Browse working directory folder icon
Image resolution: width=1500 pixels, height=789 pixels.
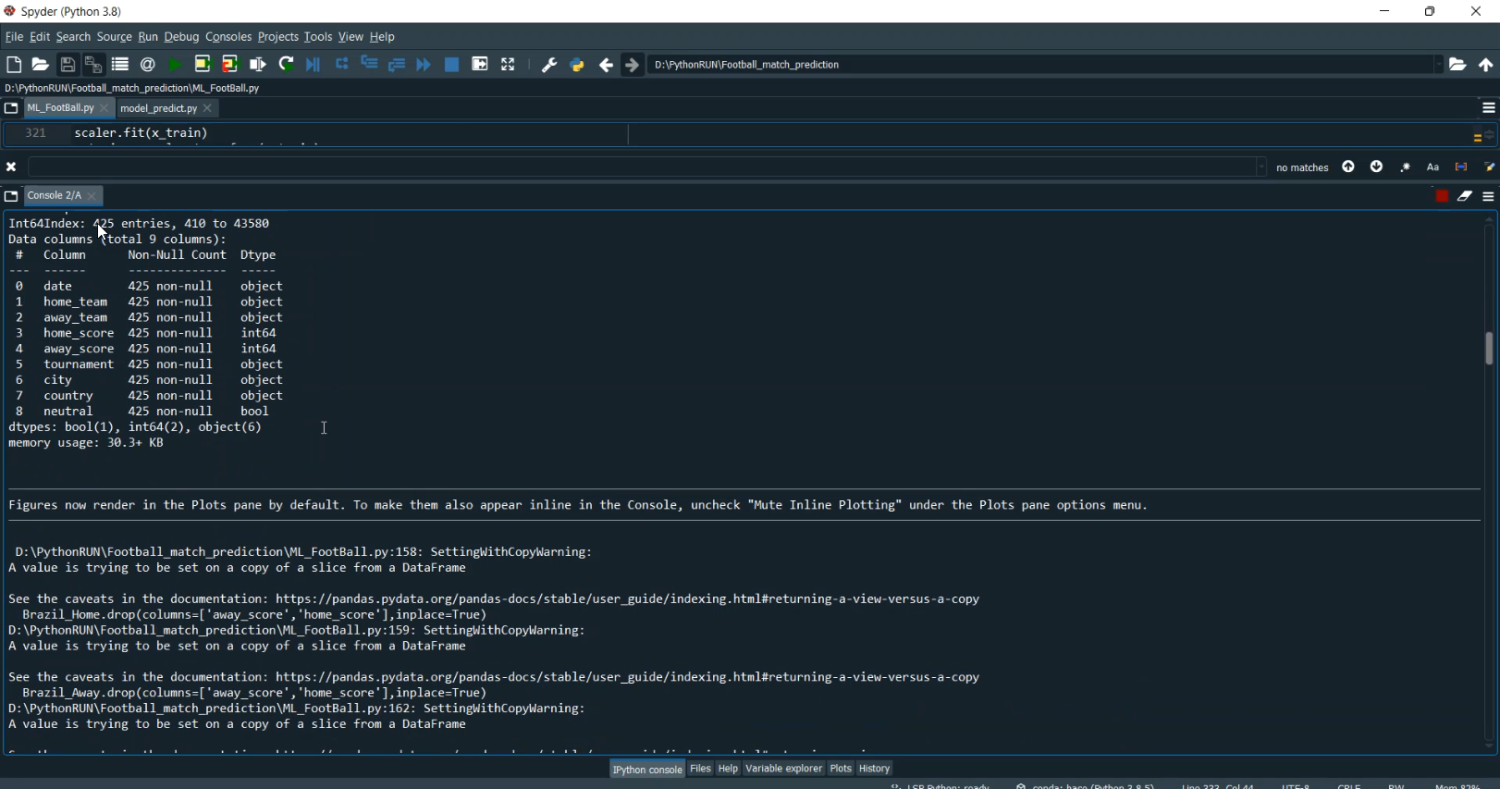(1458, 65)
